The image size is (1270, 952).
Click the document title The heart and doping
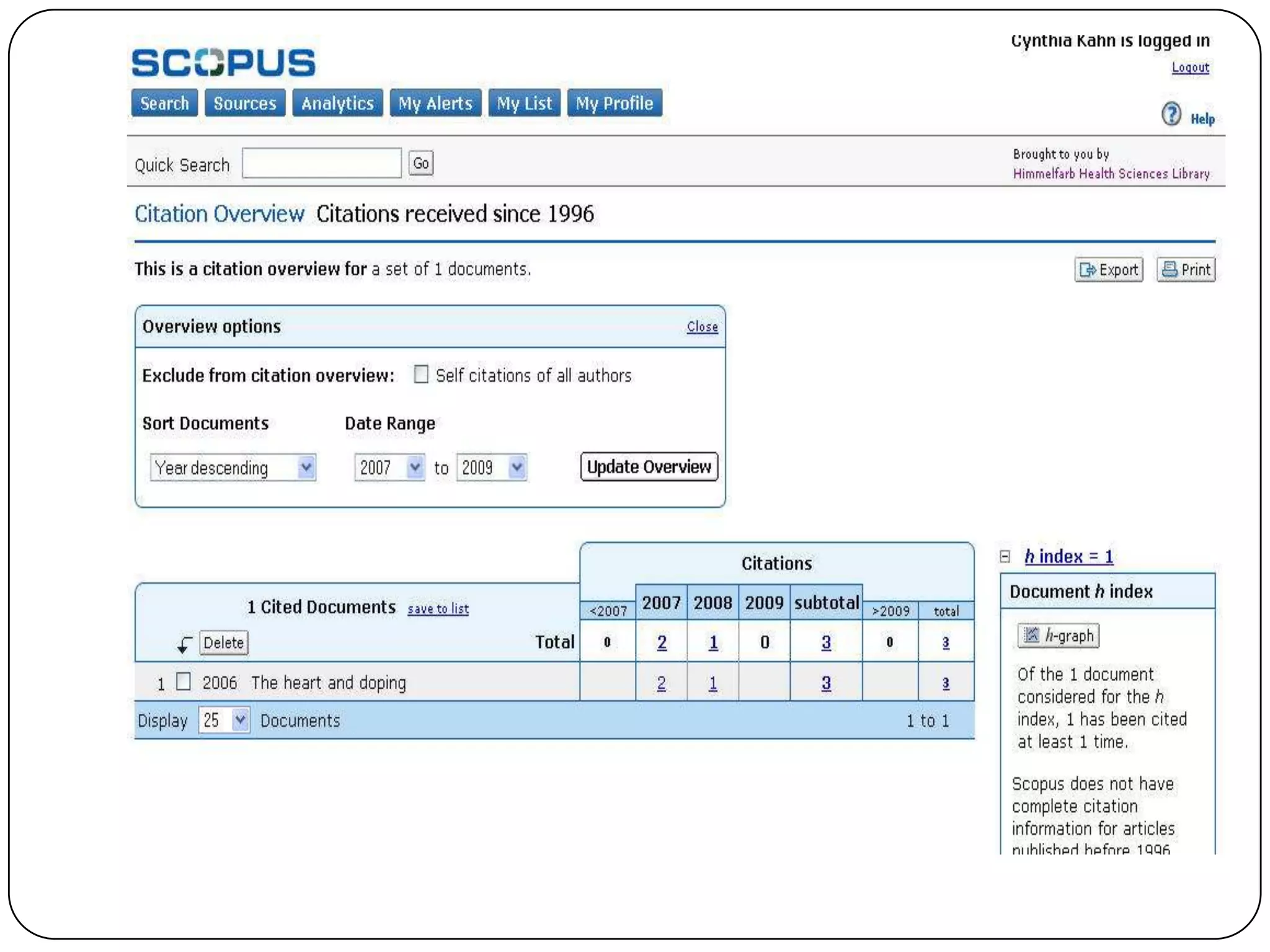(329, 682)
